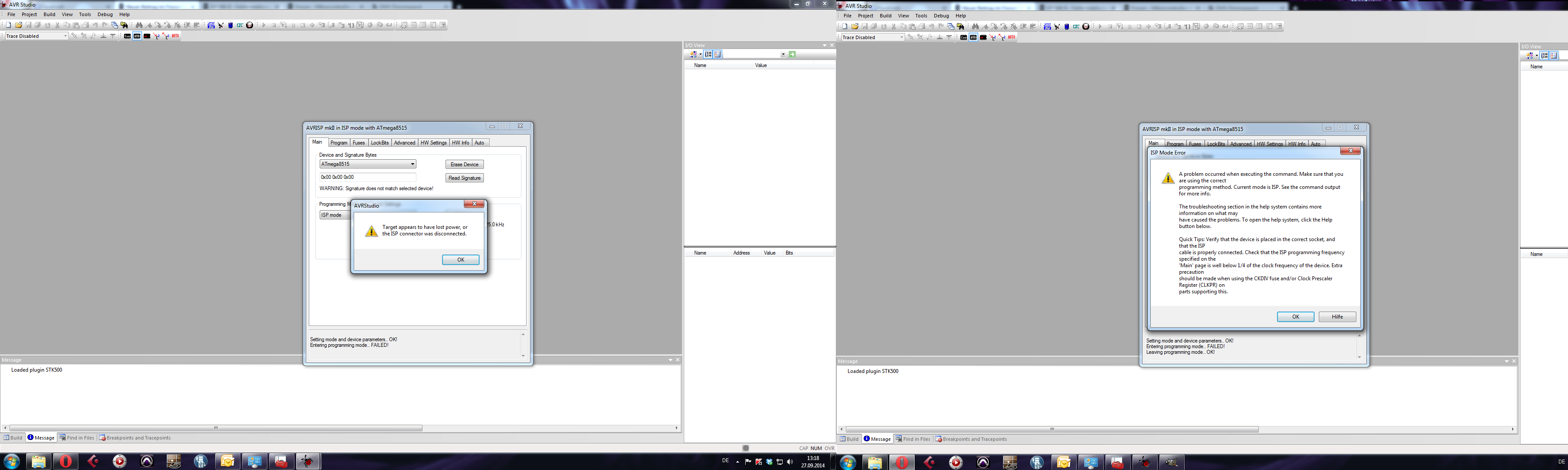Click the AVR programmer icon in left window toolbar

[137, 37]
